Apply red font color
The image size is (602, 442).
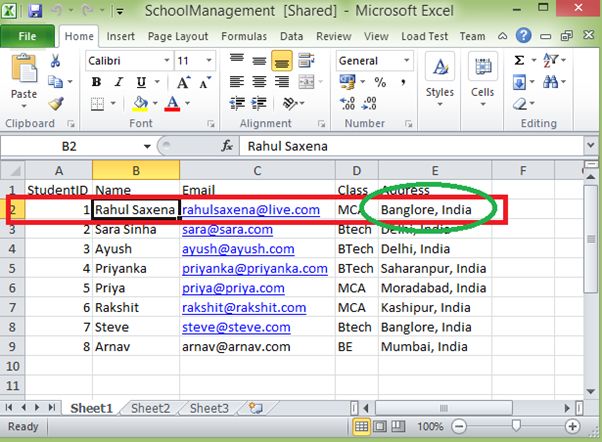coord(172,103)
